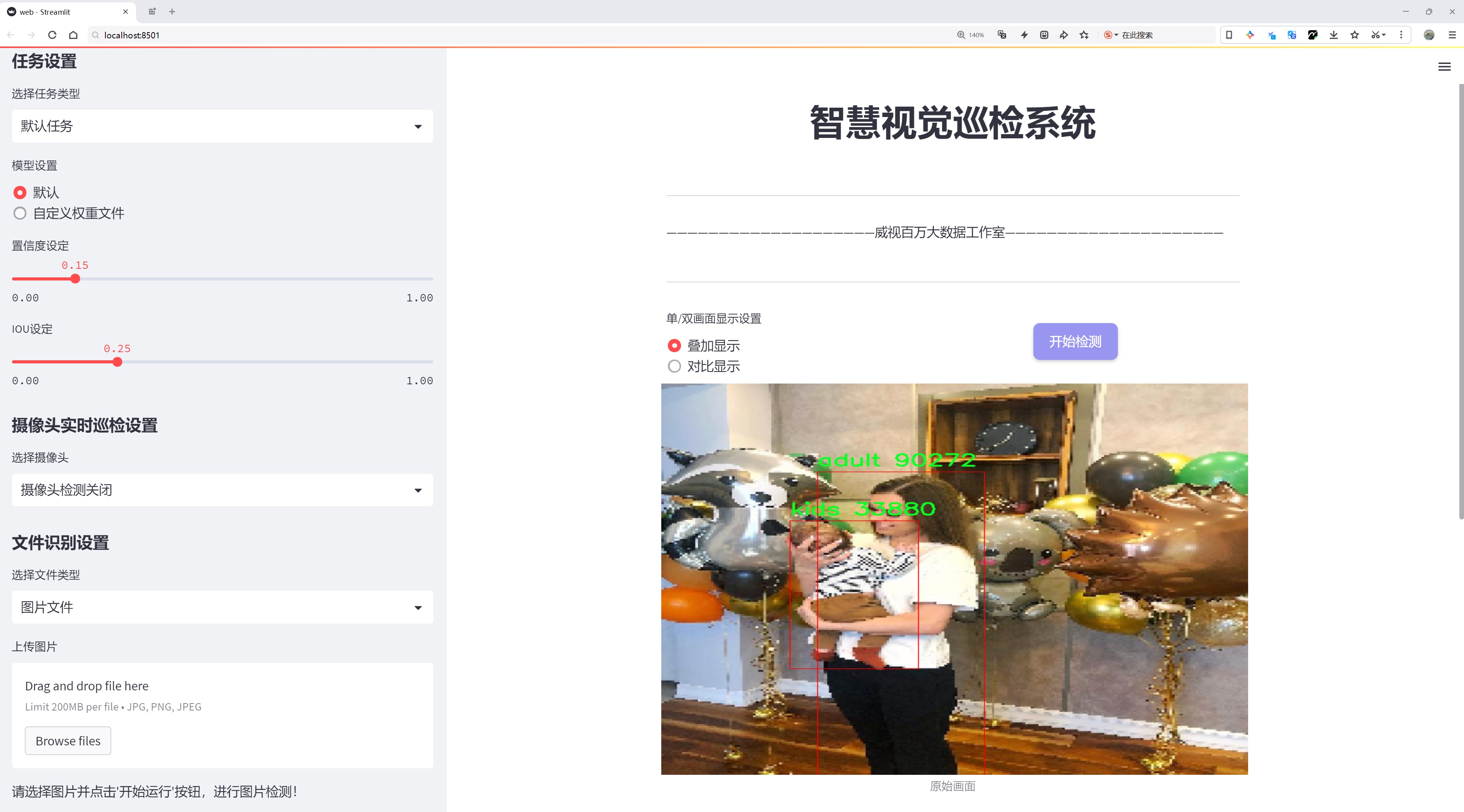Click the confidence slider handle at 0.15

75,279
